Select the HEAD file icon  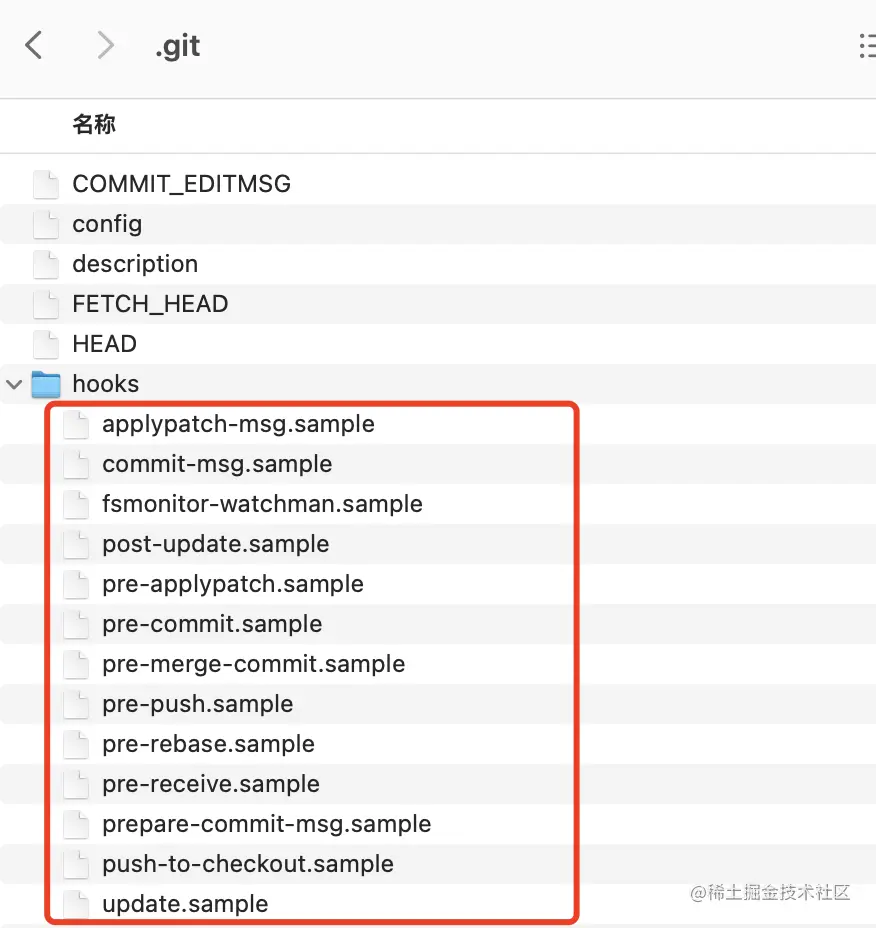[46, 344]
